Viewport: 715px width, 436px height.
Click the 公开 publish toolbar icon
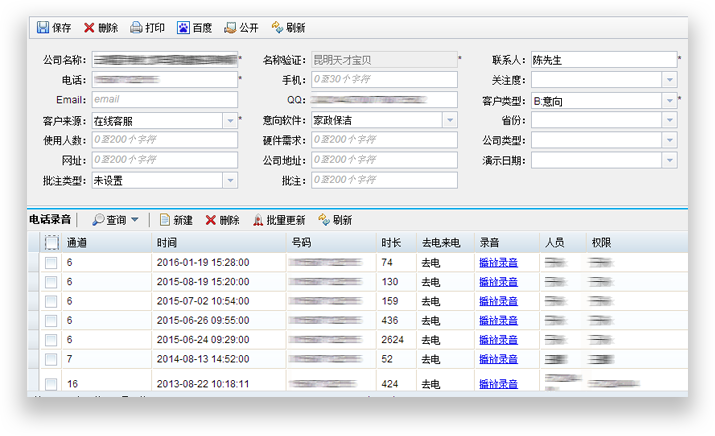(231, 28)
